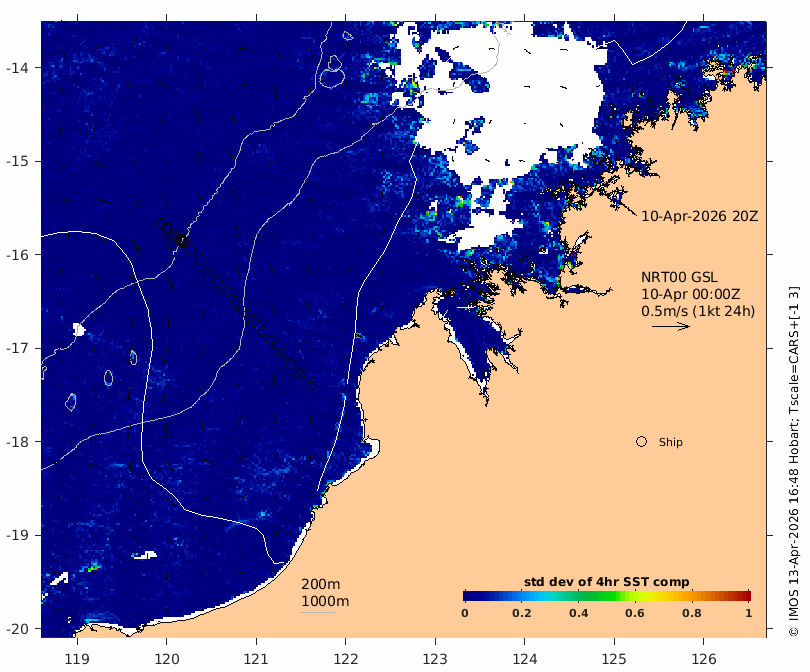This screenshot has width=810, height=672.
Task: Click the latitude axis label '-15'
Action: [17, 161]
